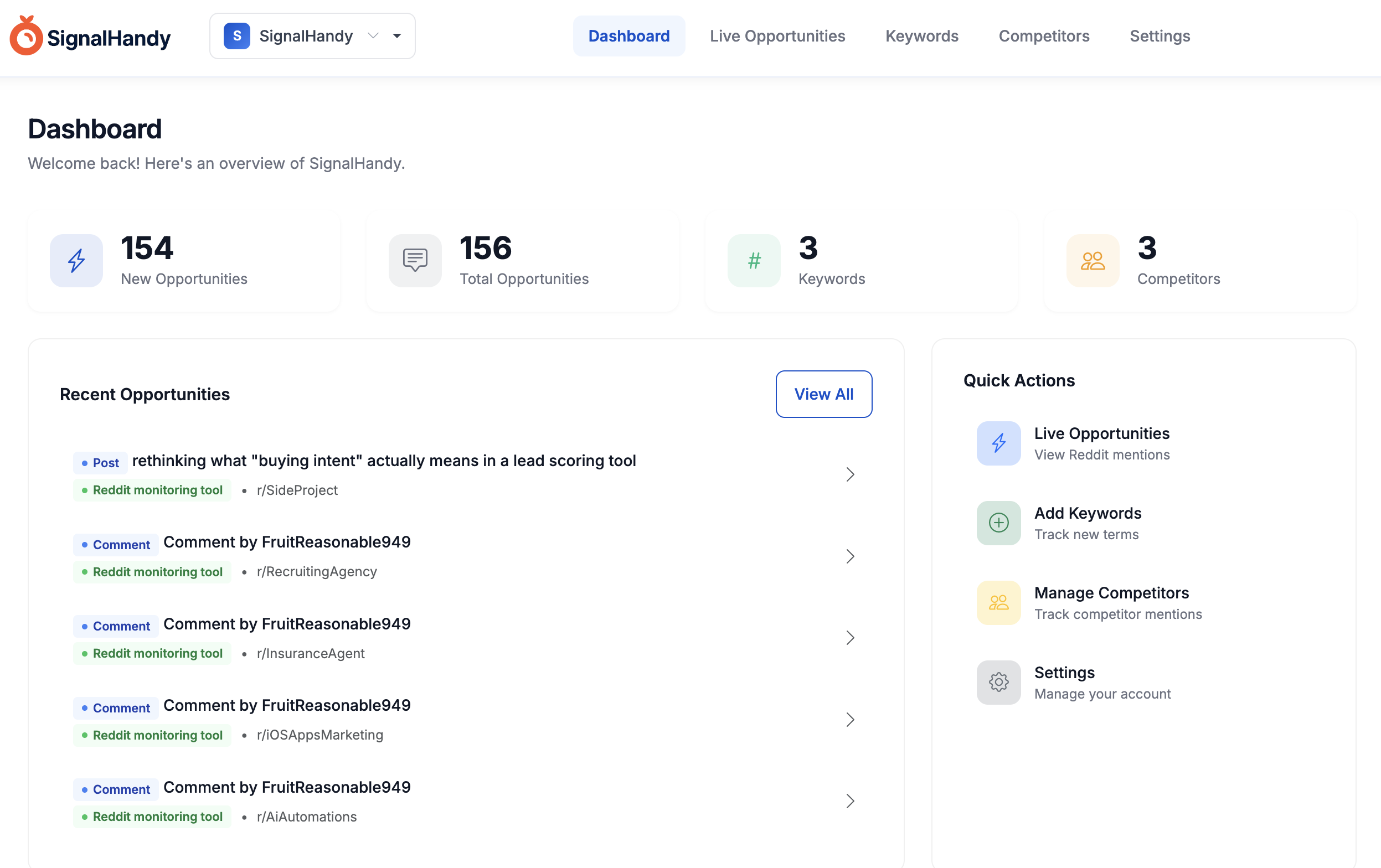Click the "Manage your account" subtitle
The width and height of the screenshot is (1381, 868).
pyautogui.click(x=1102, y=694)
